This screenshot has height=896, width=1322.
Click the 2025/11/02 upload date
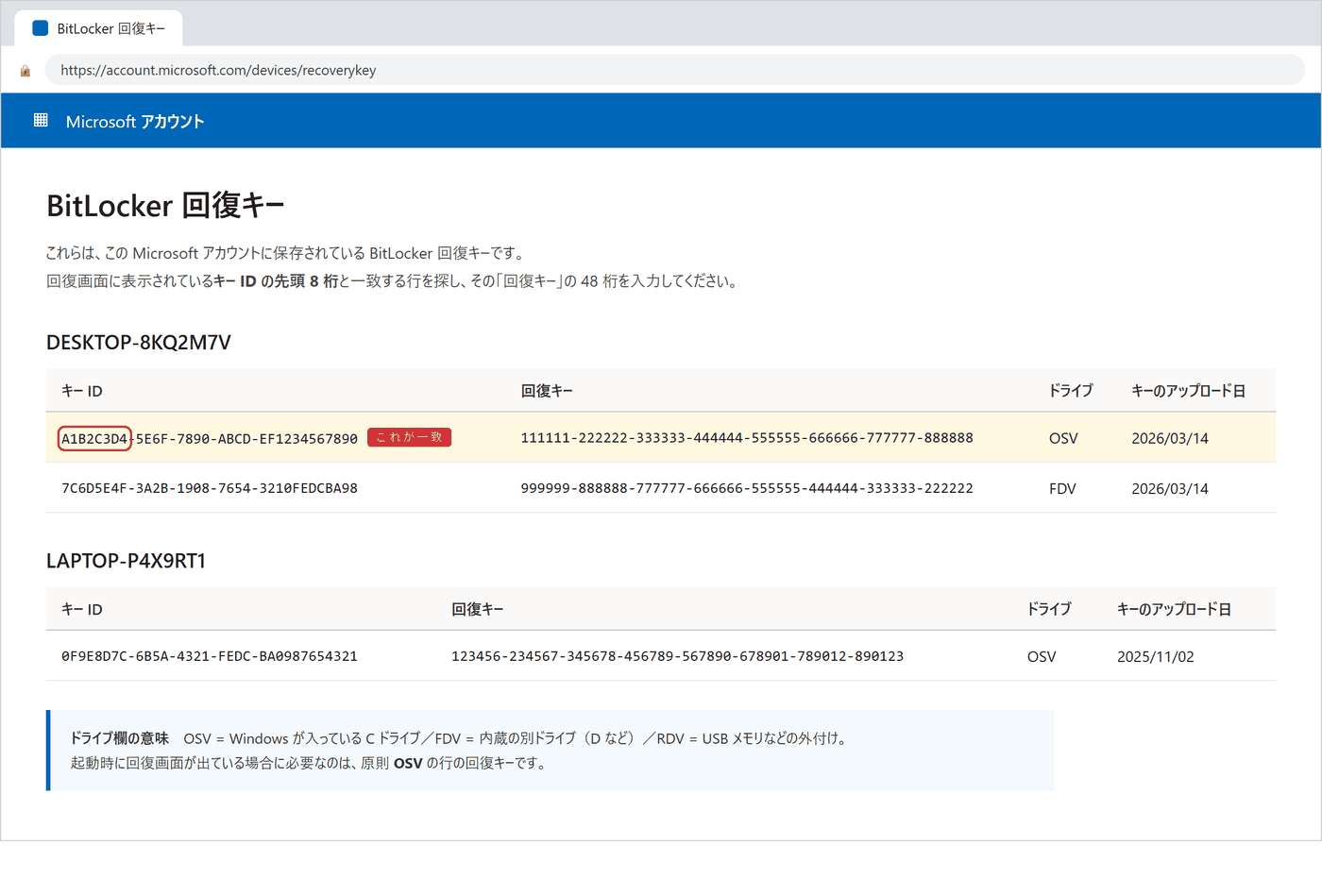pos(1156,656)
